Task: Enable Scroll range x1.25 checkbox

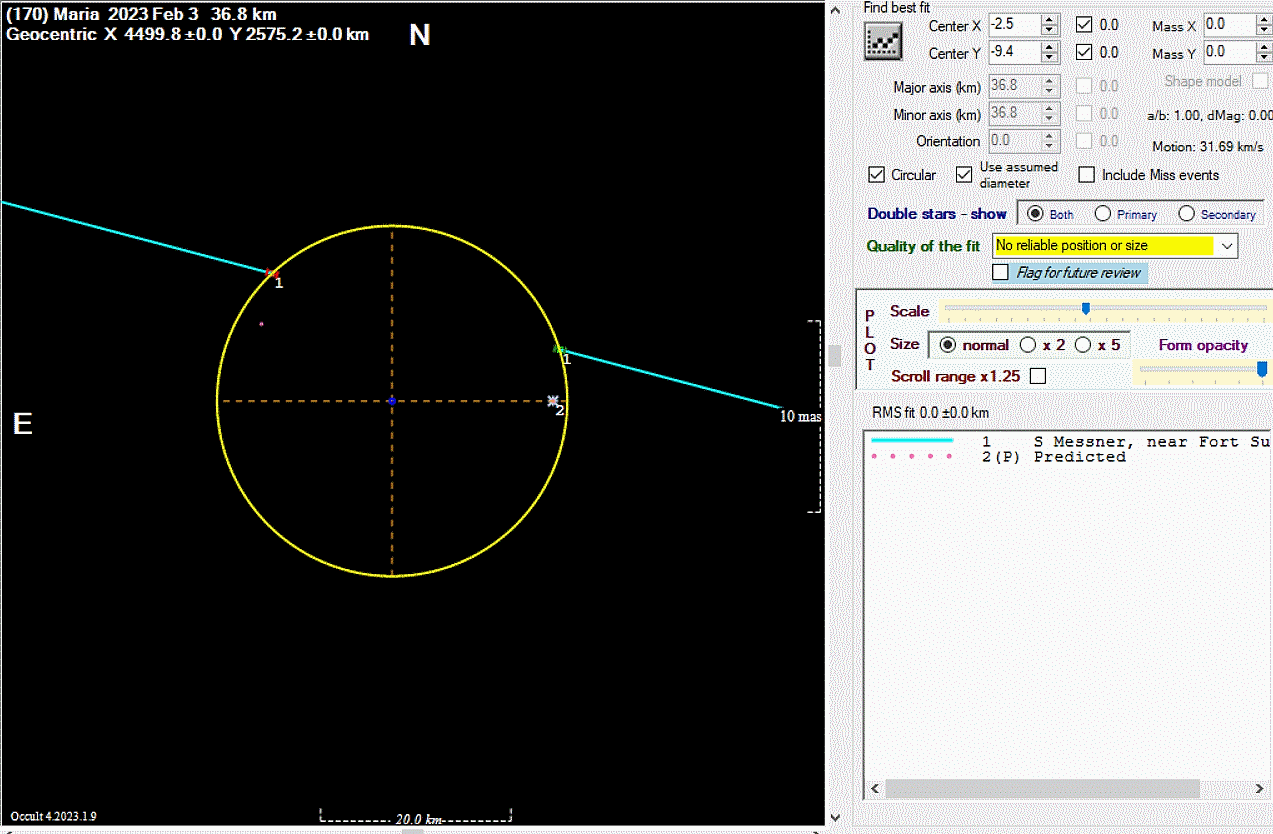Action: point(1038,376)
